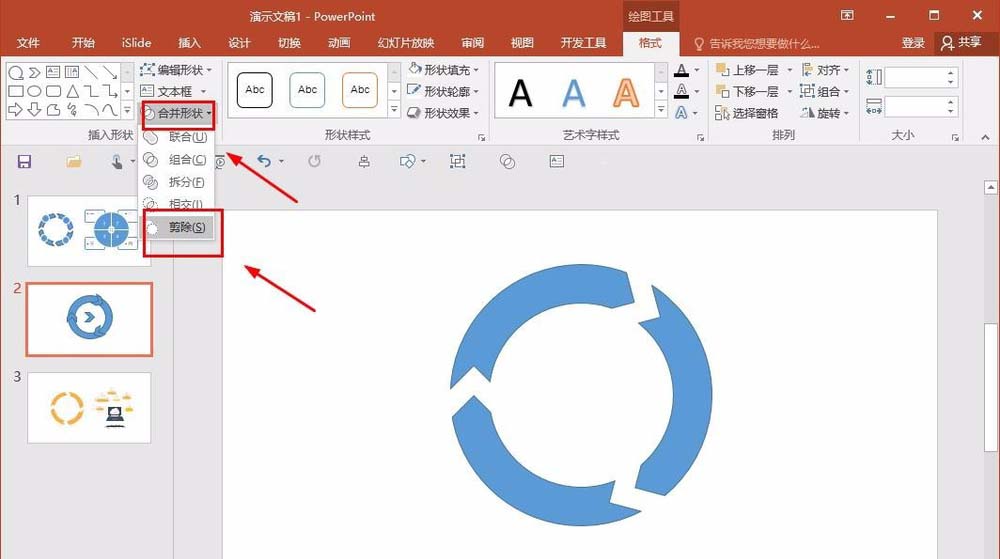Select the orange A WordArt style
This screenshot has width=1000, height=559.
click(x=626, y=93)
